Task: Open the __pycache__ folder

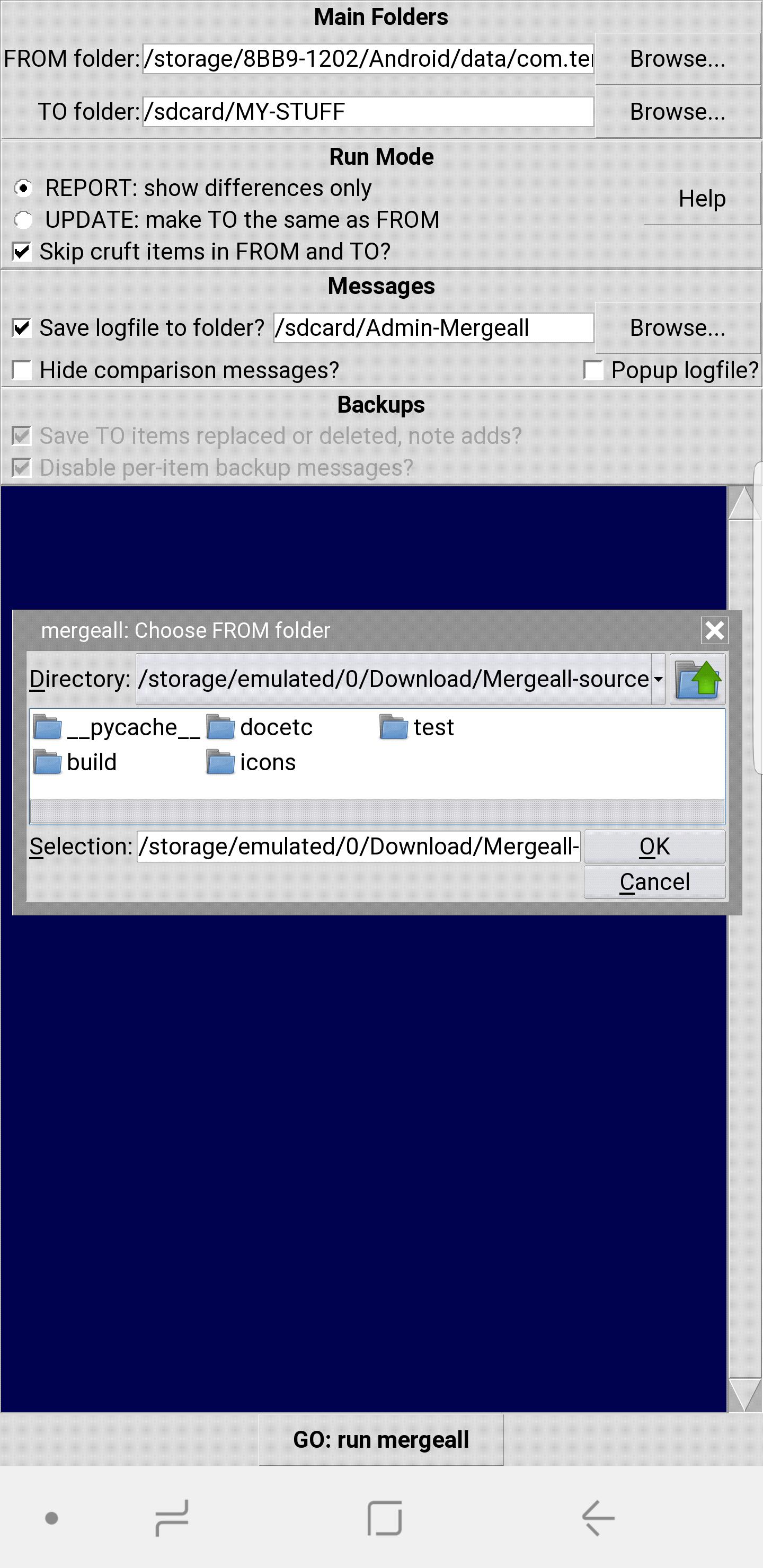Action: click(117, 727)
